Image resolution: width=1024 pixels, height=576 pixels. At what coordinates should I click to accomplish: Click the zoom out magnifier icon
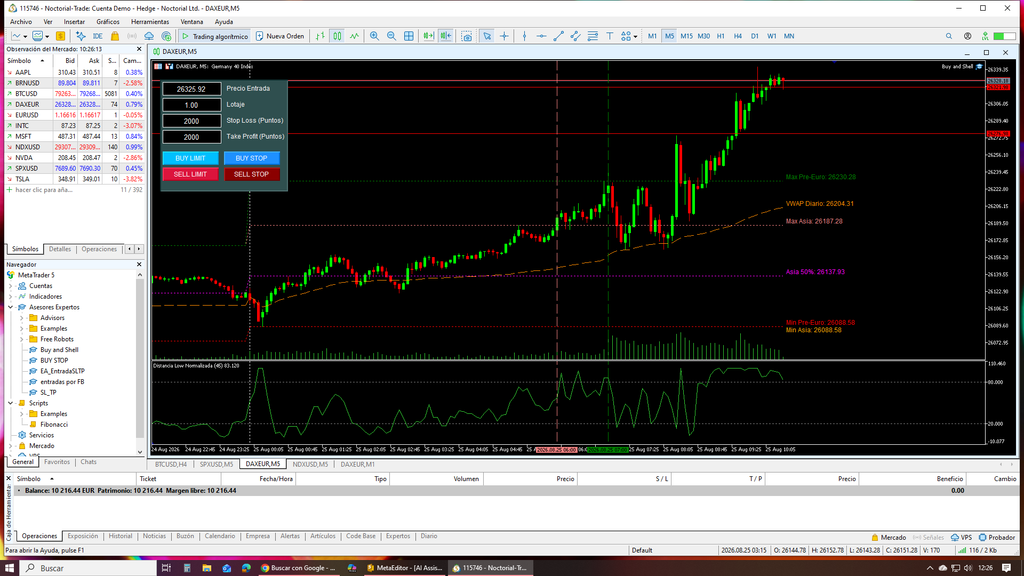pos(391,36)
